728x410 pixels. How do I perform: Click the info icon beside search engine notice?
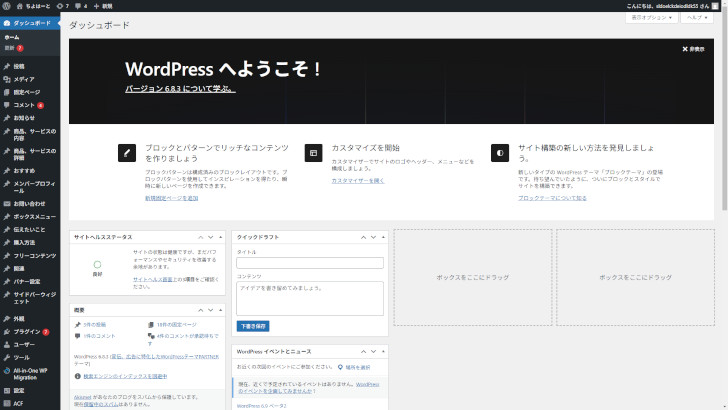point(78,376)
